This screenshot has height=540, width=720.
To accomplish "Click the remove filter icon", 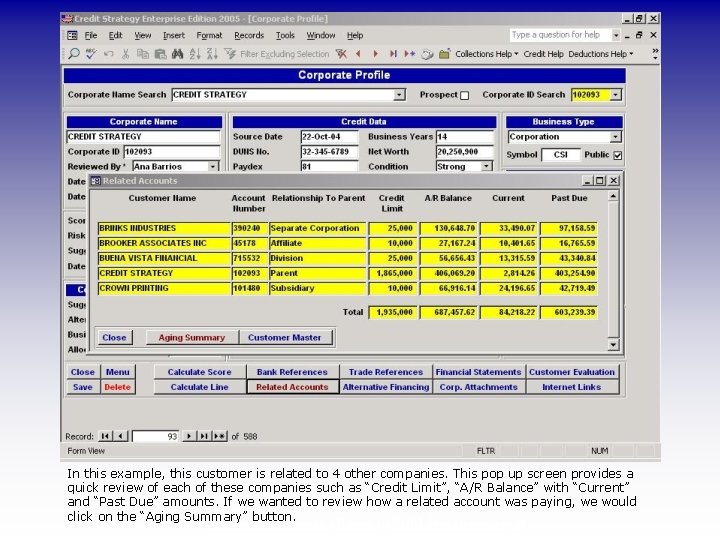I will [341, 54].
